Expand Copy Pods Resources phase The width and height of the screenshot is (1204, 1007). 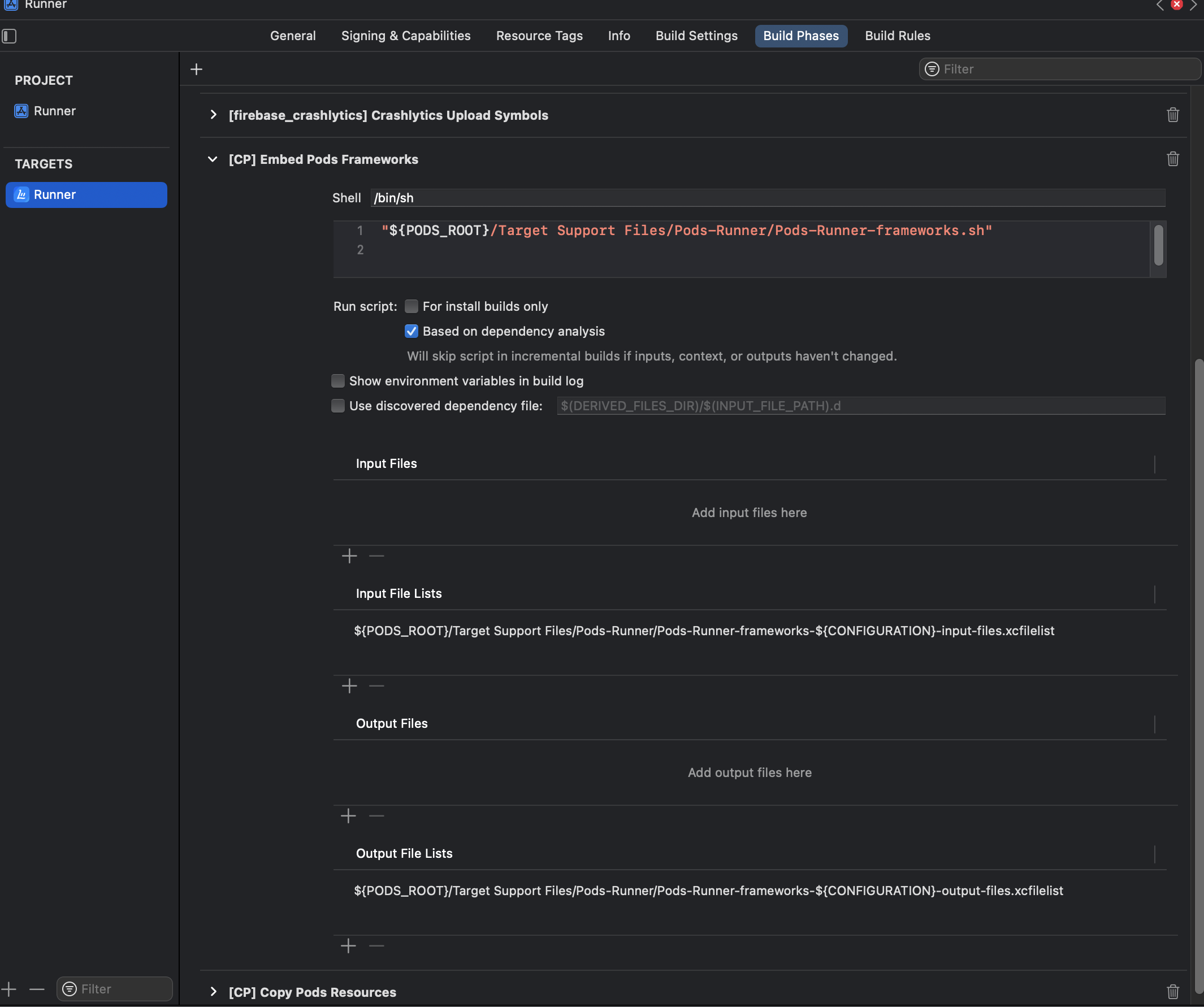click(x=213, y=992)
